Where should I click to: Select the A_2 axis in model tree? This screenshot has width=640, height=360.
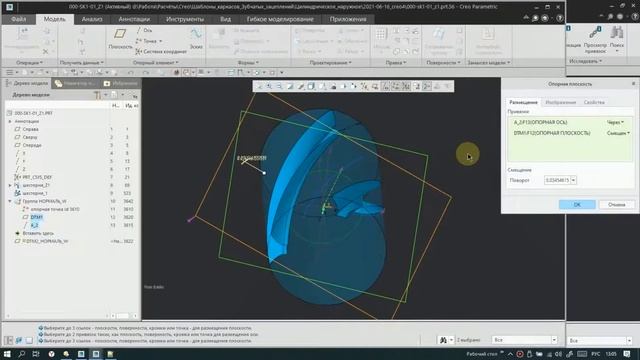[34, 225]
